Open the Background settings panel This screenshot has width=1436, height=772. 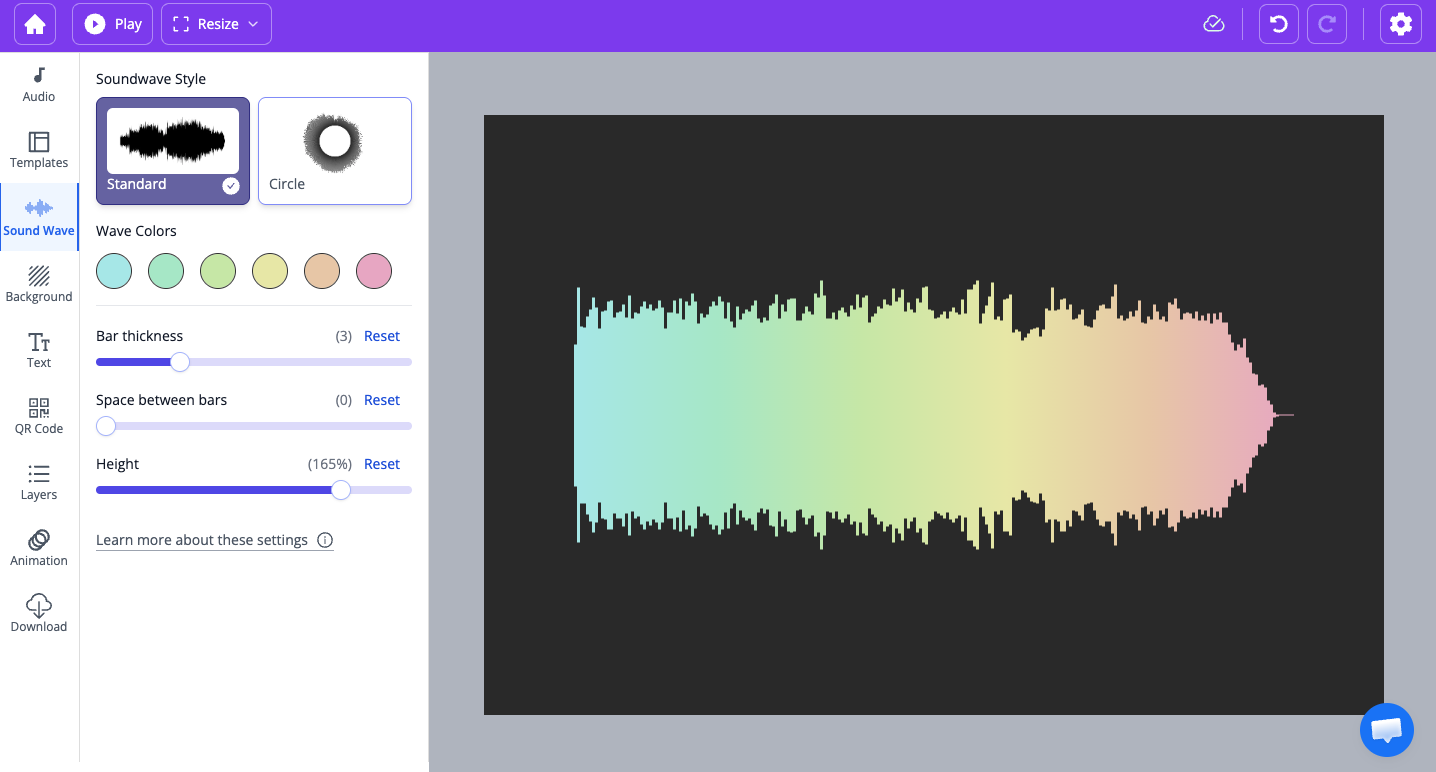[39, 284]
